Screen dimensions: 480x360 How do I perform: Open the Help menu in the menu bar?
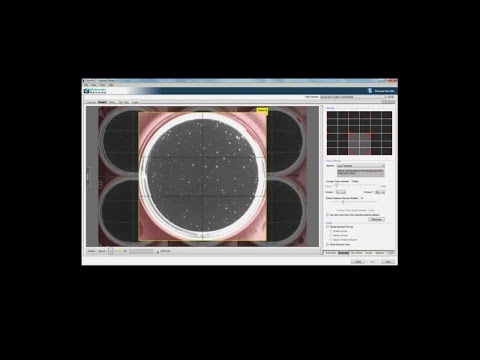pos(111,85)
